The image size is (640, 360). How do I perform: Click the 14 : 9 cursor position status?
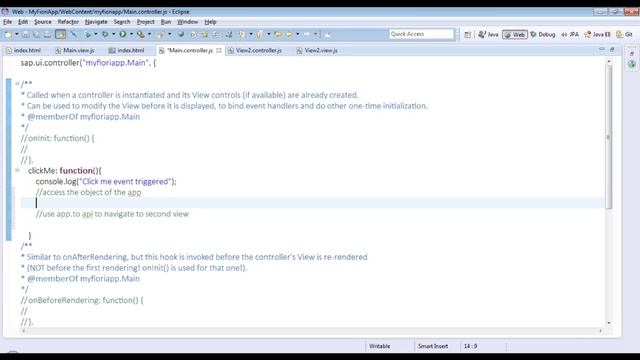click(470, 346)
